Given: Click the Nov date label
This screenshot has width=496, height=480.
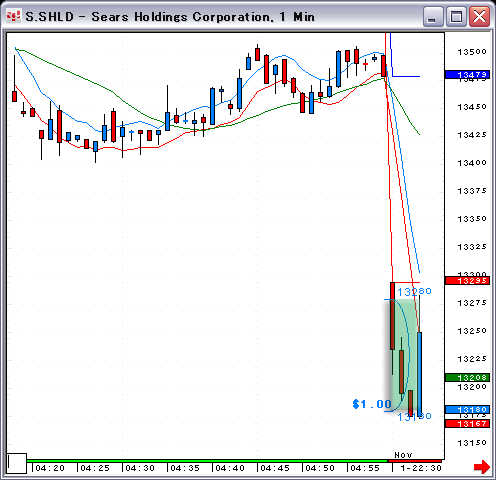Looking at the screenshot, I should tap(403, 455).
